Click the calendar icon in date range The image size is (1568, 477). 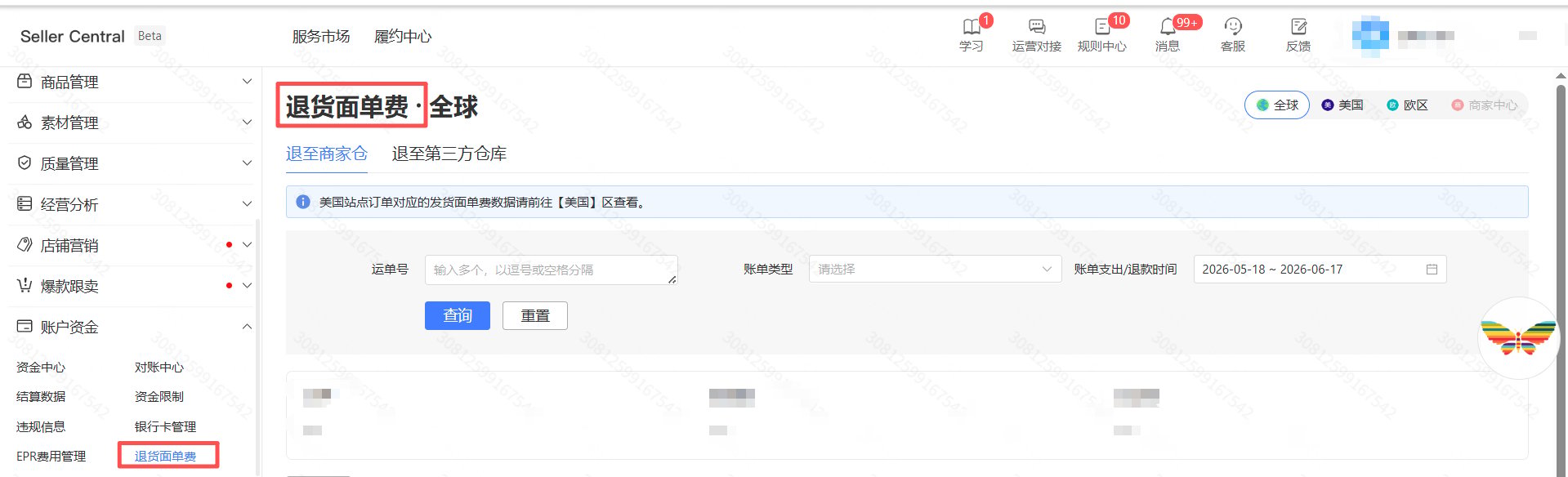tap(1432, 270)
